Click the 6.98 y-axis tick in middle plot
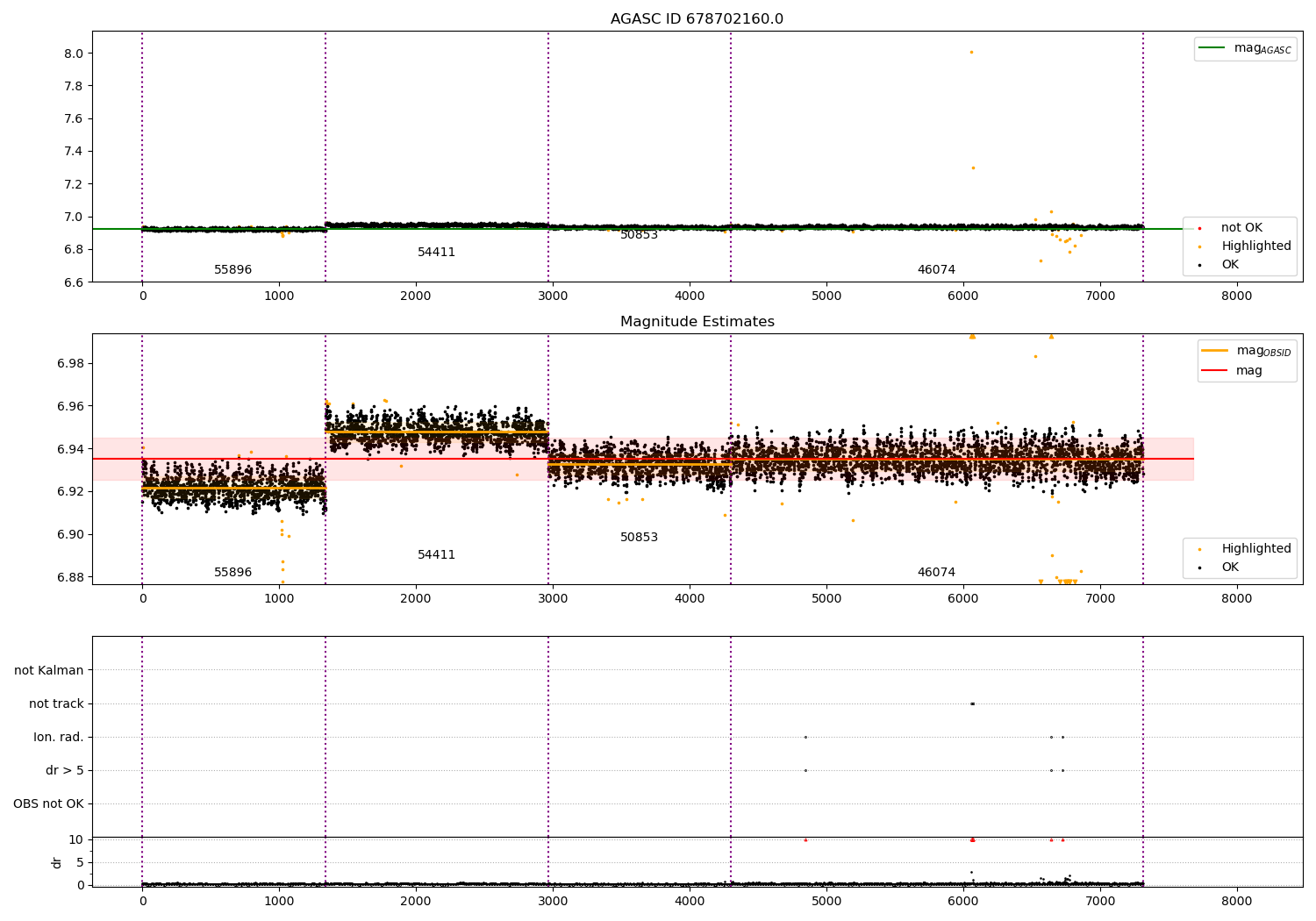The image size is (1316, 921). click(69, 364)
